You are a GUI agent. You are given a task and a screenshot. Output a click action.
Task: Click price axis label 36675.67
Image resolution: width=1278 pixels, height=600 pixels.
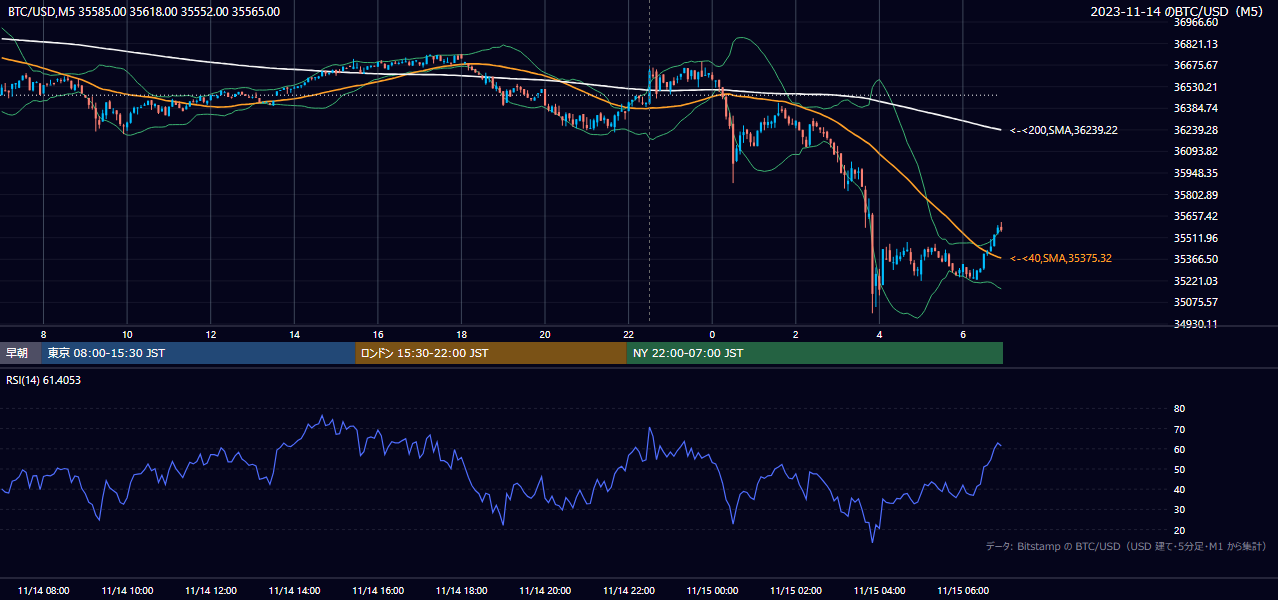click(x=1195, y=65)
